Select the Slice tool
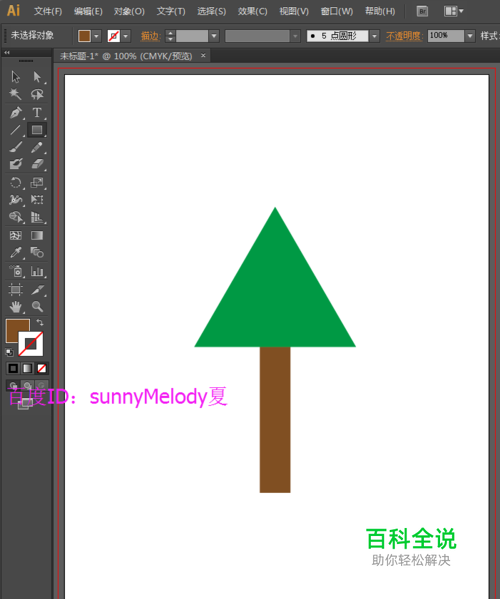The width and height of the screenshot is (500, 599). pos(37,289)
